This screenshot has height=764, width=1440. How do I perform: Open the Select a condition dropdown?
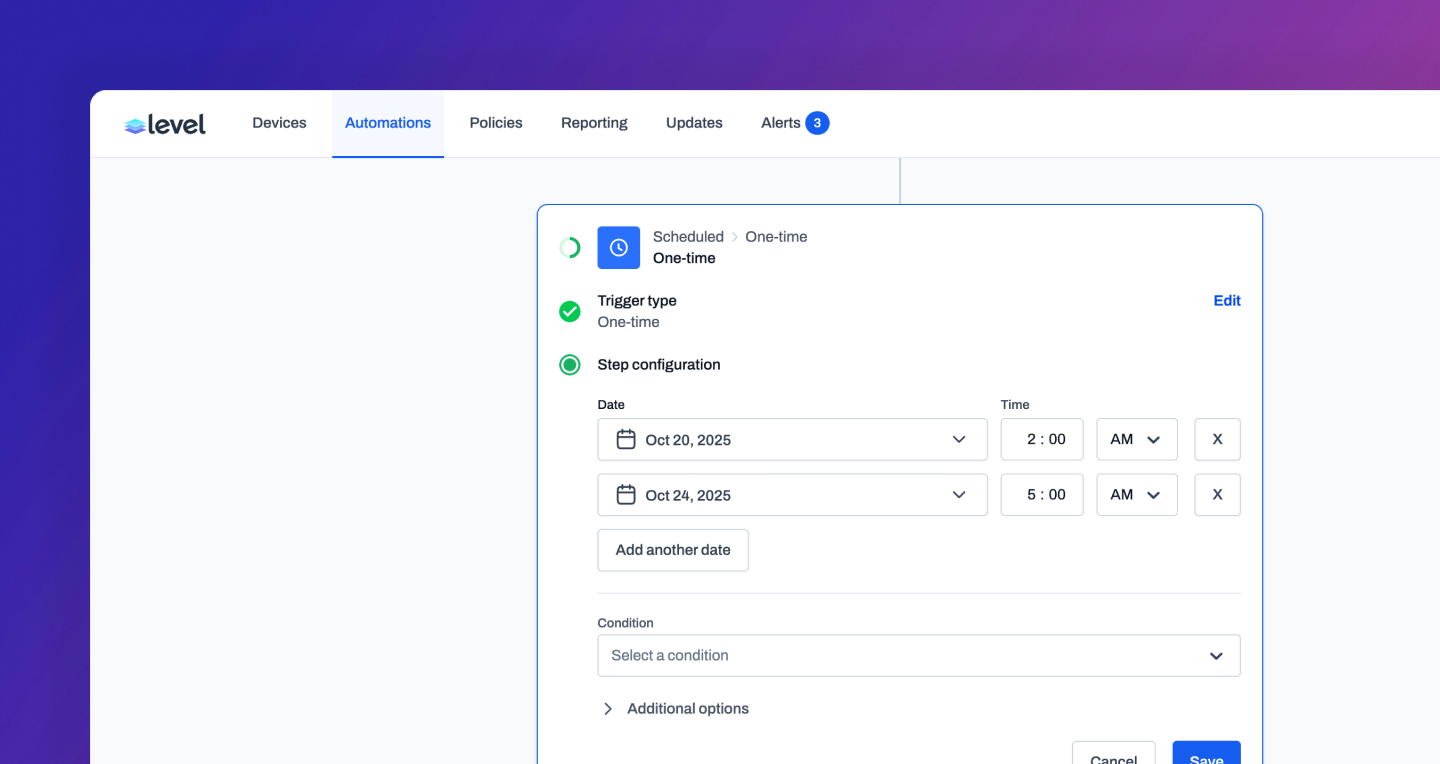[x=919, y=655]
